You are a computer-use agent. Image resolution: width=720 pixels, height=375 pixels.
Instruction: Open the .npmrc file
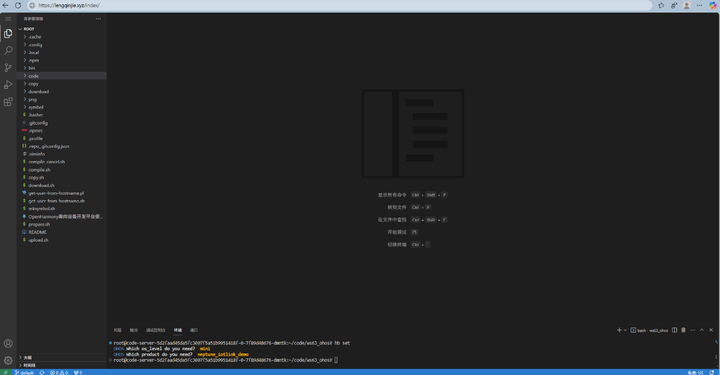tap(62, 130)
